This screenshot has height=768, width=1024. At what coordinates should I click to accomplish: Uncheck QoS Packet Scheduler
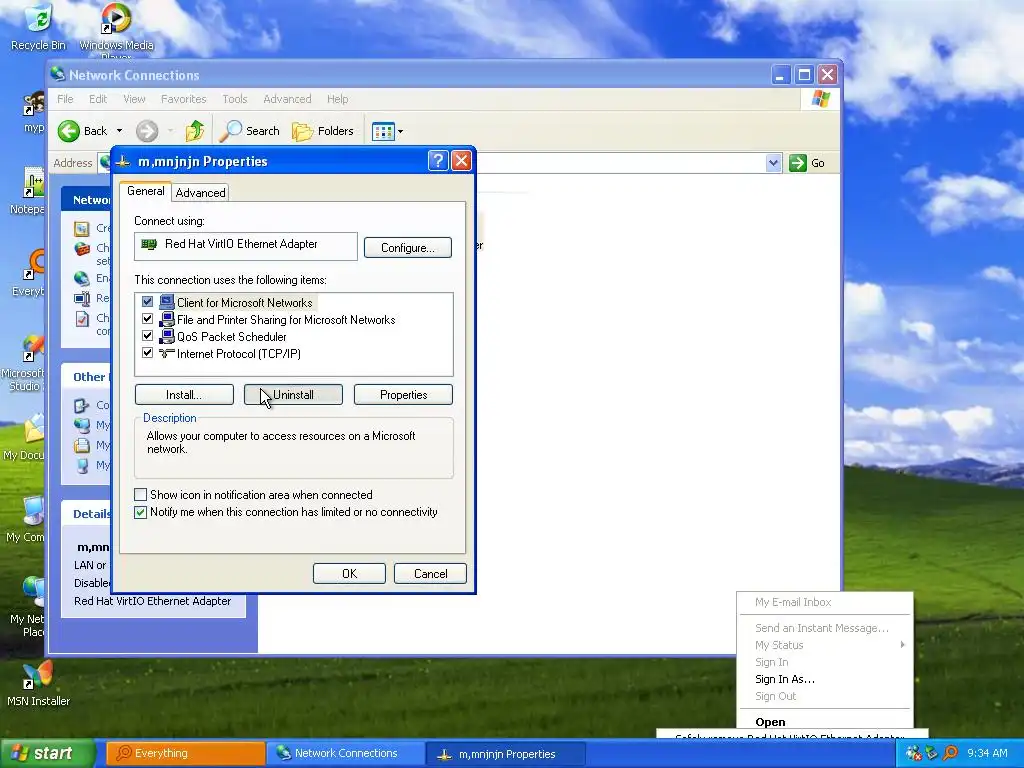coord(147,336)
